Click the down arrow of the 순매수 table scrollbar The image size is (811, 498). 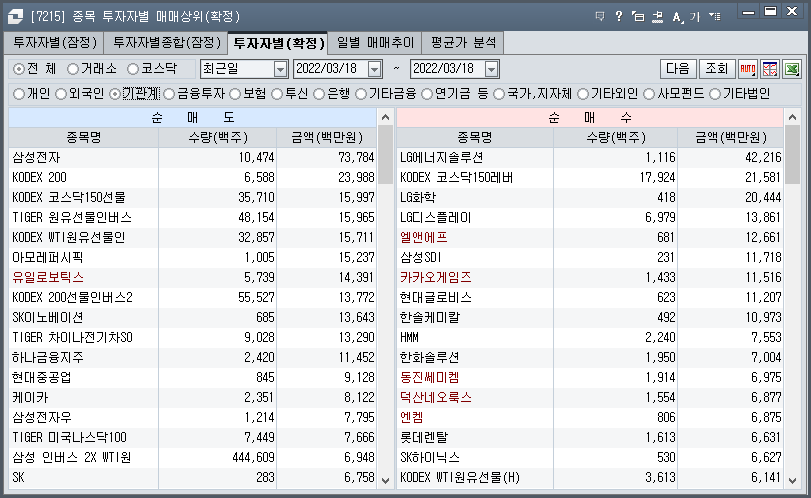click(792, 480)
